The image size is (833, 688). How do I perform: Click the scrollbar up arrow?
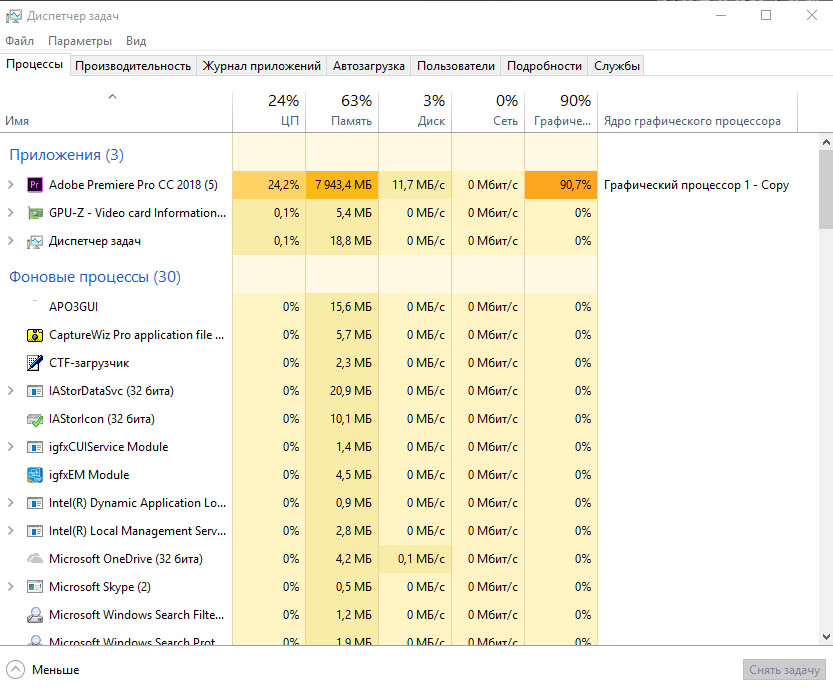(x=826, y=142)
